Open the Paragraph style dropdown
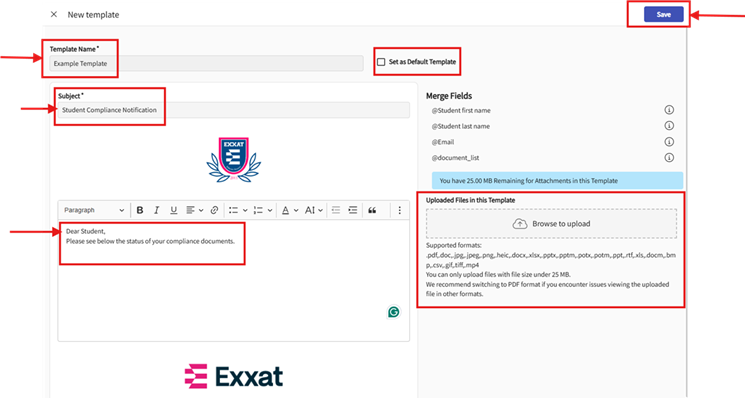 click(94, 210)
